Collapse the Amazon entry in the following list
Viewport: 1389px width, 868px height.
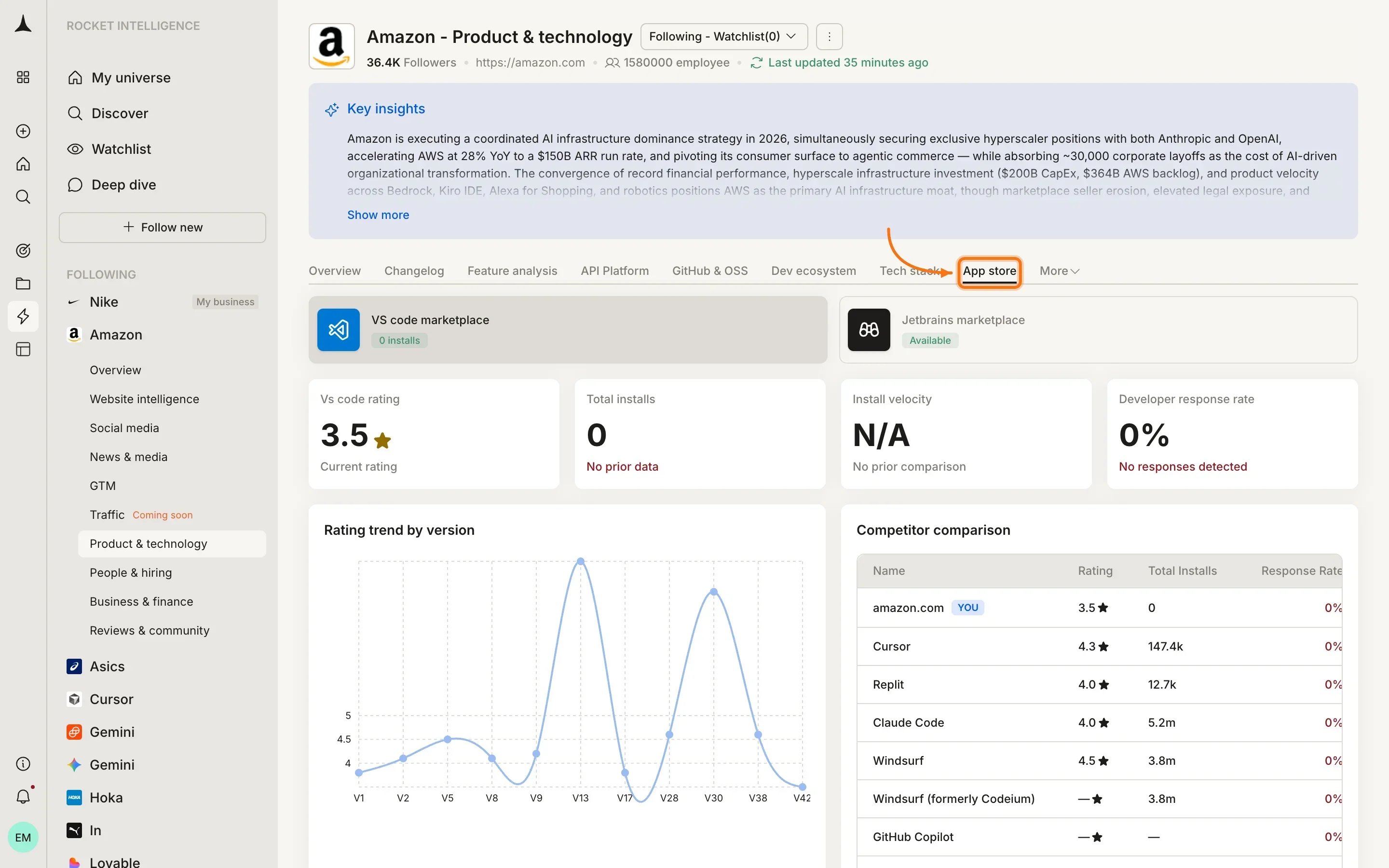pyautogui.click(x=115, y=335)
